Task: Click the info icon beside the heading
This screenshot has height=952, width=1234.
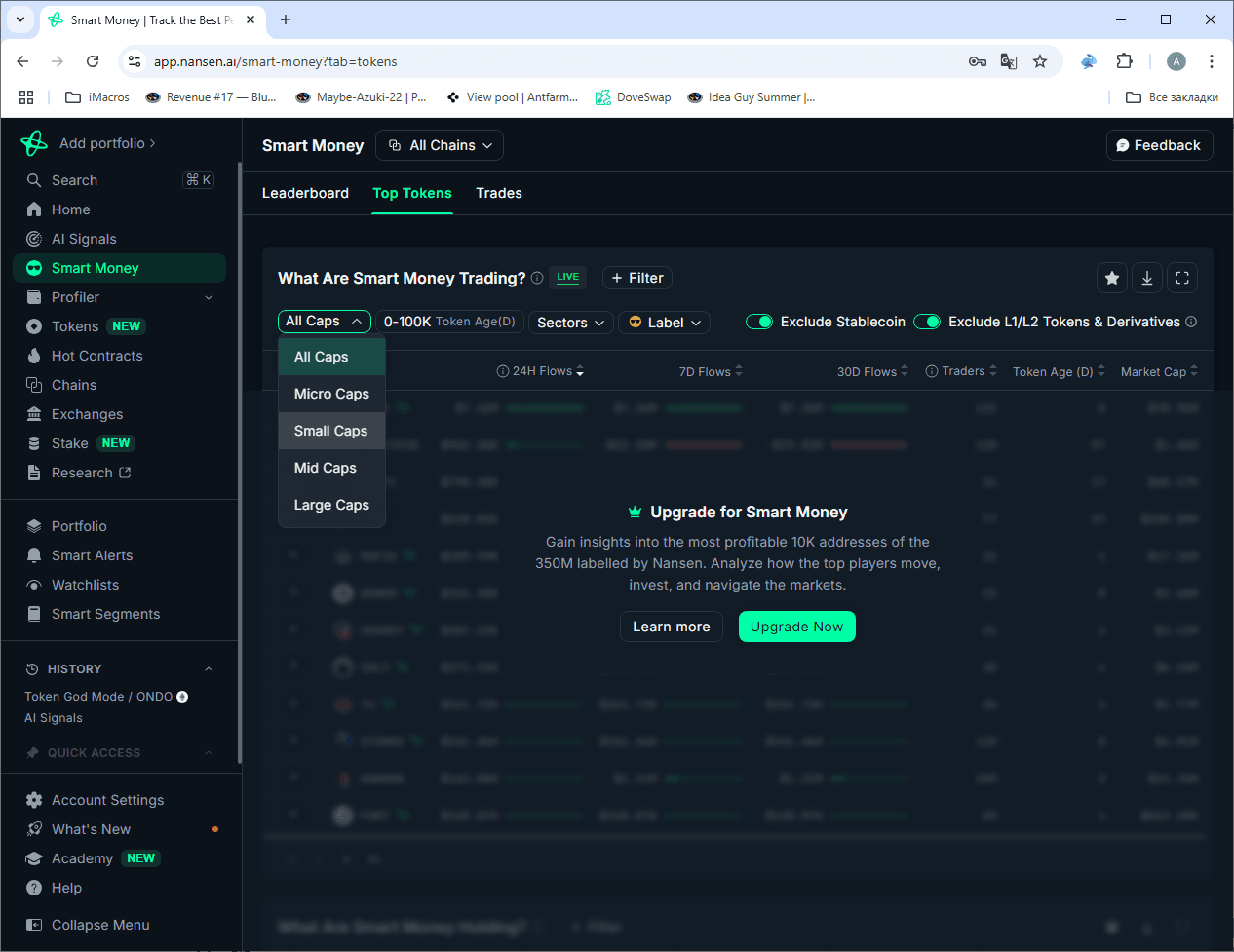Action: (x=537, y=278)
